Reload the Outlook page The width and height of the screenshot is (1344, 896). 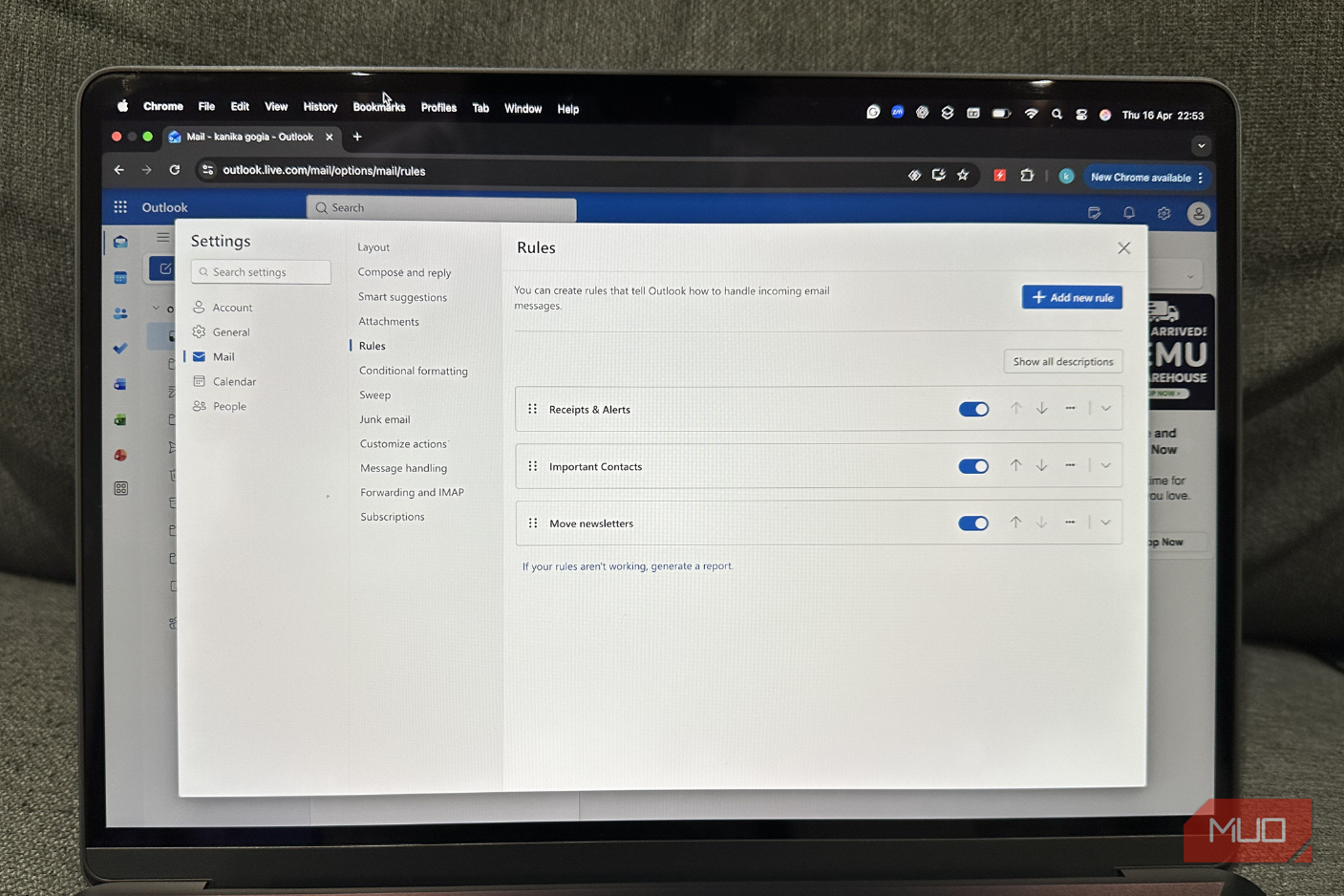pos(175,170)
